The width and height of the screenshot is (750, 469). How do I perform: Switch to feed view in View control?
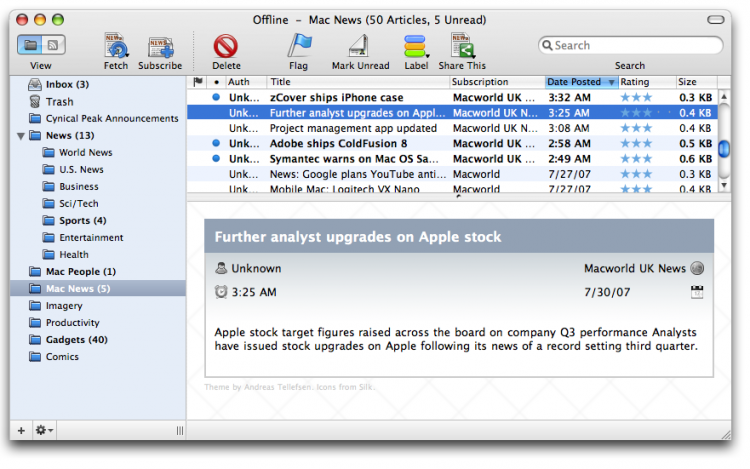tap(53, 45)
